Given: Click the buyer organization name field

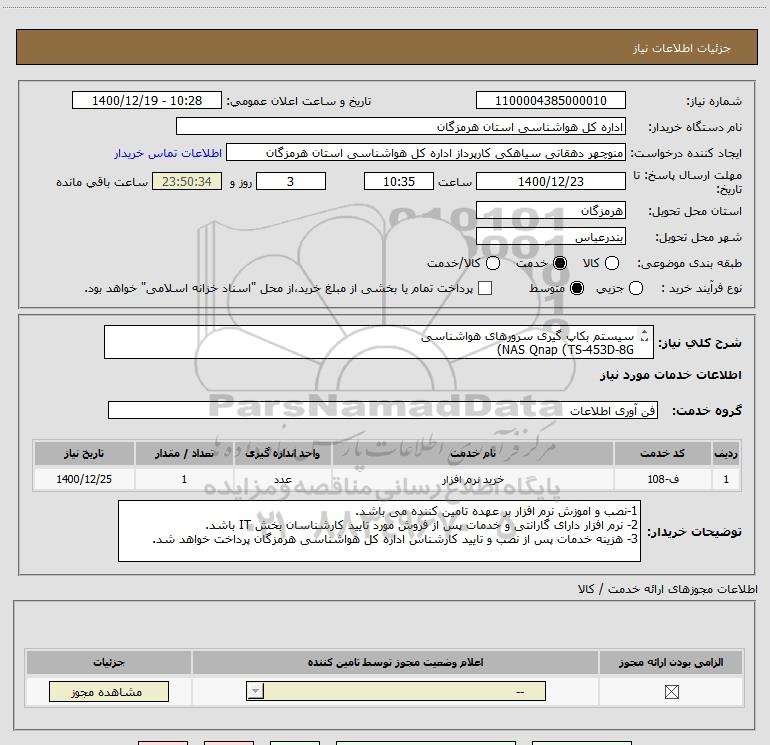Looking at the screenshot, I should (x=401, y=127).
